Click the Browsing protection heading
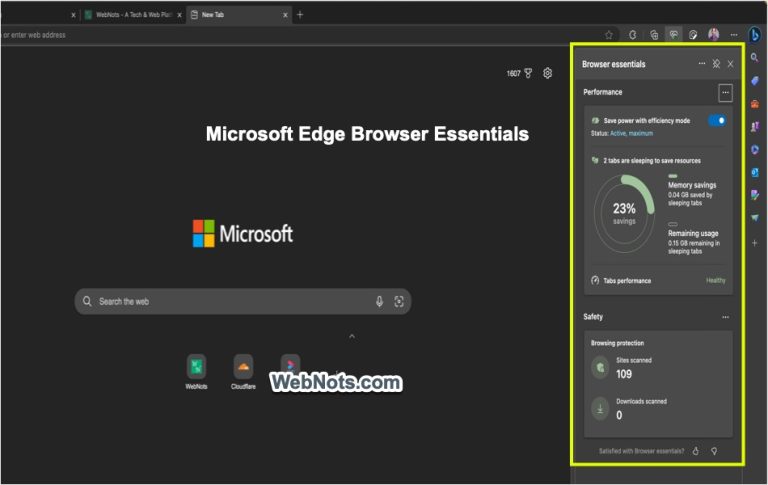The width and height of the screenshot is (768, 485). [x=617, y=343]
